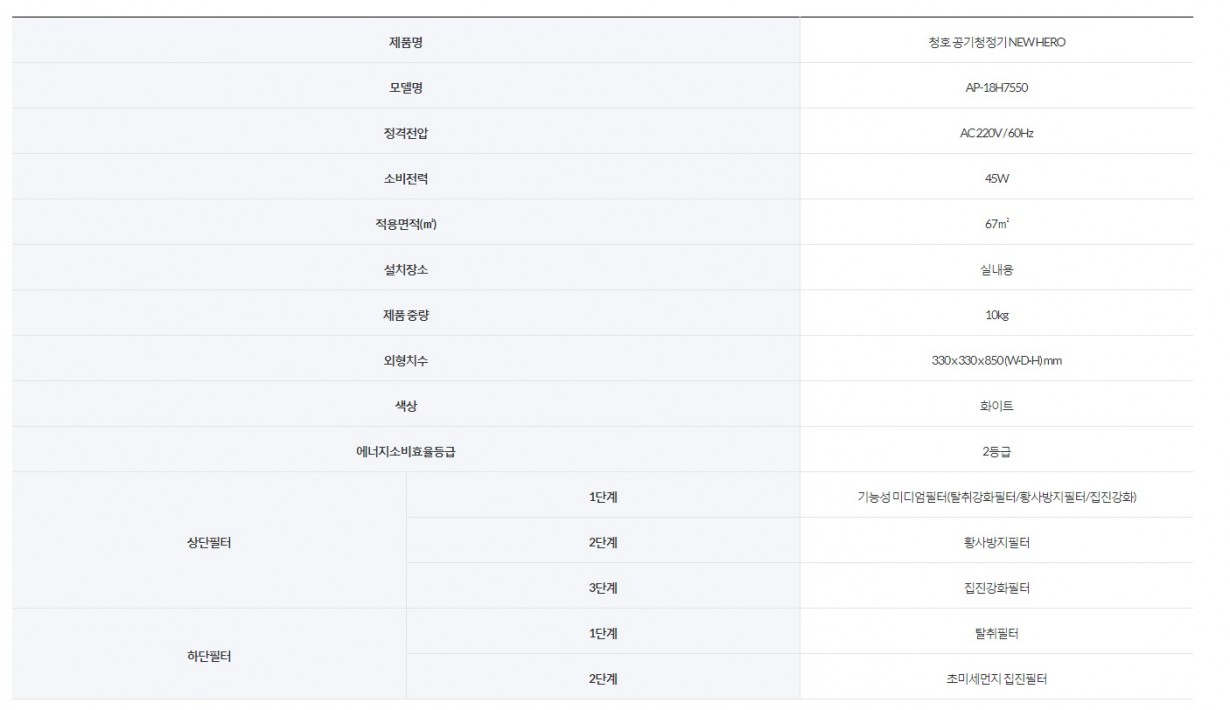Click model number AP-18H7550
Image resolution: width=1230 pixels, height=710 pixels.
click(995, 88)
